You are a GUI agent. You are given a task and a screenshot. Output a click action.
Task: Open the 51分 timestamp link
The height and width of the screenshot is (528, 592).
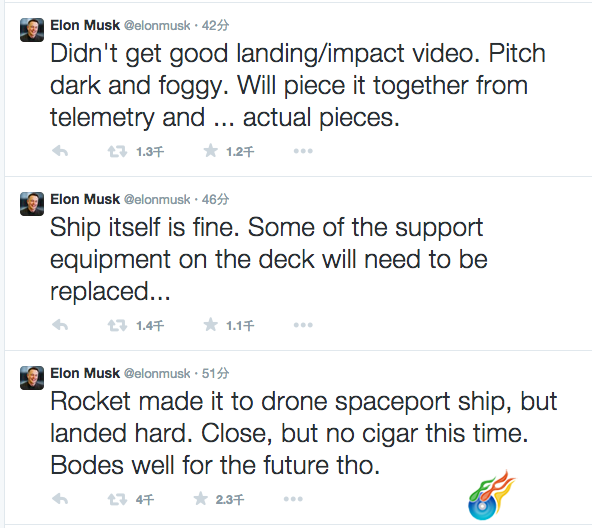215,374
